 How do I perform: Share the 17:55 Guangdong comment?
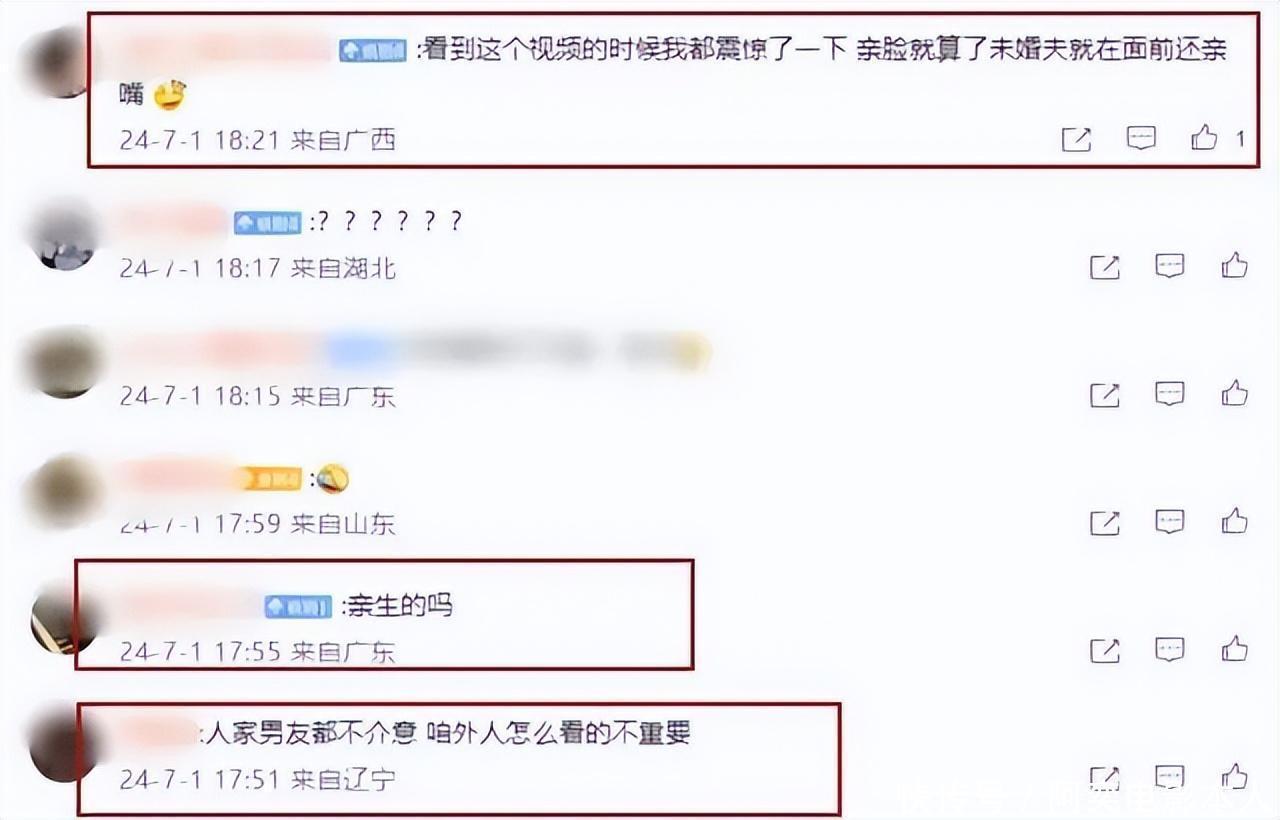click(1105, 650)
